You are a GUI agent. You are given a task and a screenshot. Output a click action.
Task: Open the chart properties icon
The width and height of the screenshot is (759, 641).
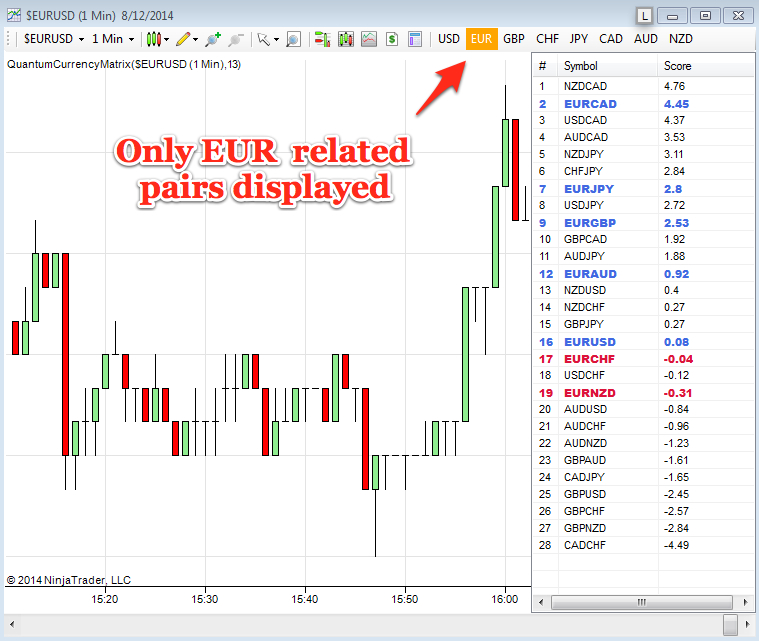click(x=415, y=39)
